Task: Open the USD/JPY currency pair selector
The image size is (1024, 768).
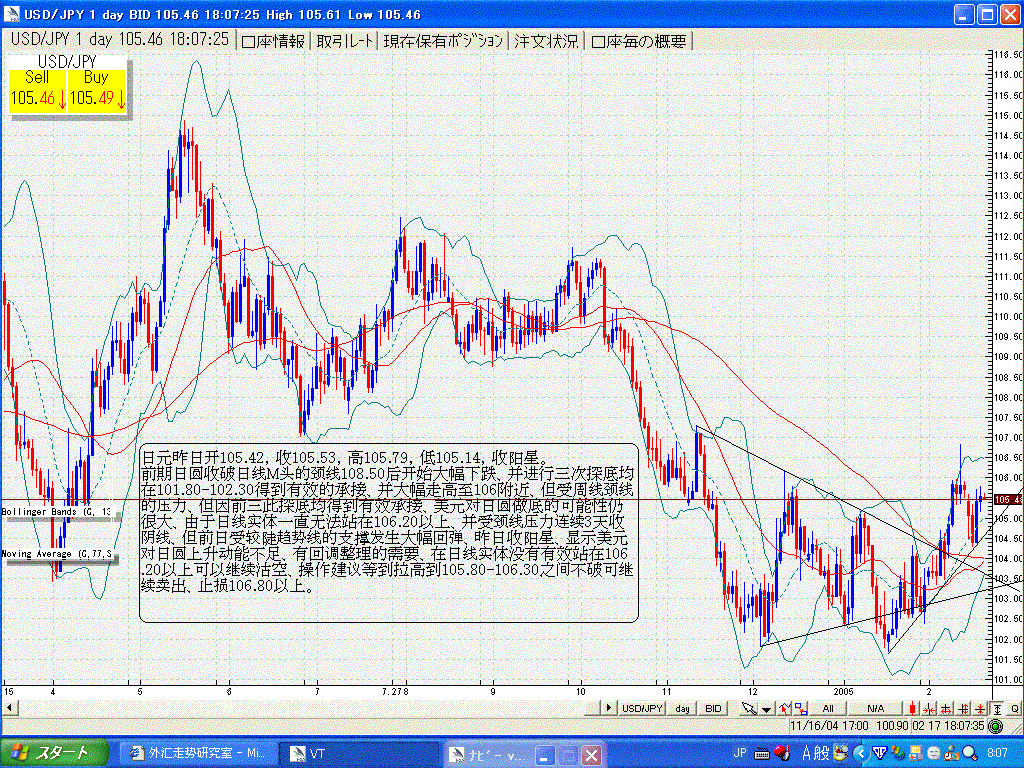Action: [642, 709]
